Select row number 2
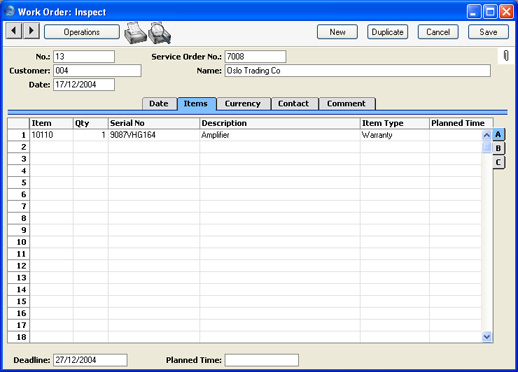The width and height of the screenshot is (518, 372). pyautogui.click(x=19, y=147)
